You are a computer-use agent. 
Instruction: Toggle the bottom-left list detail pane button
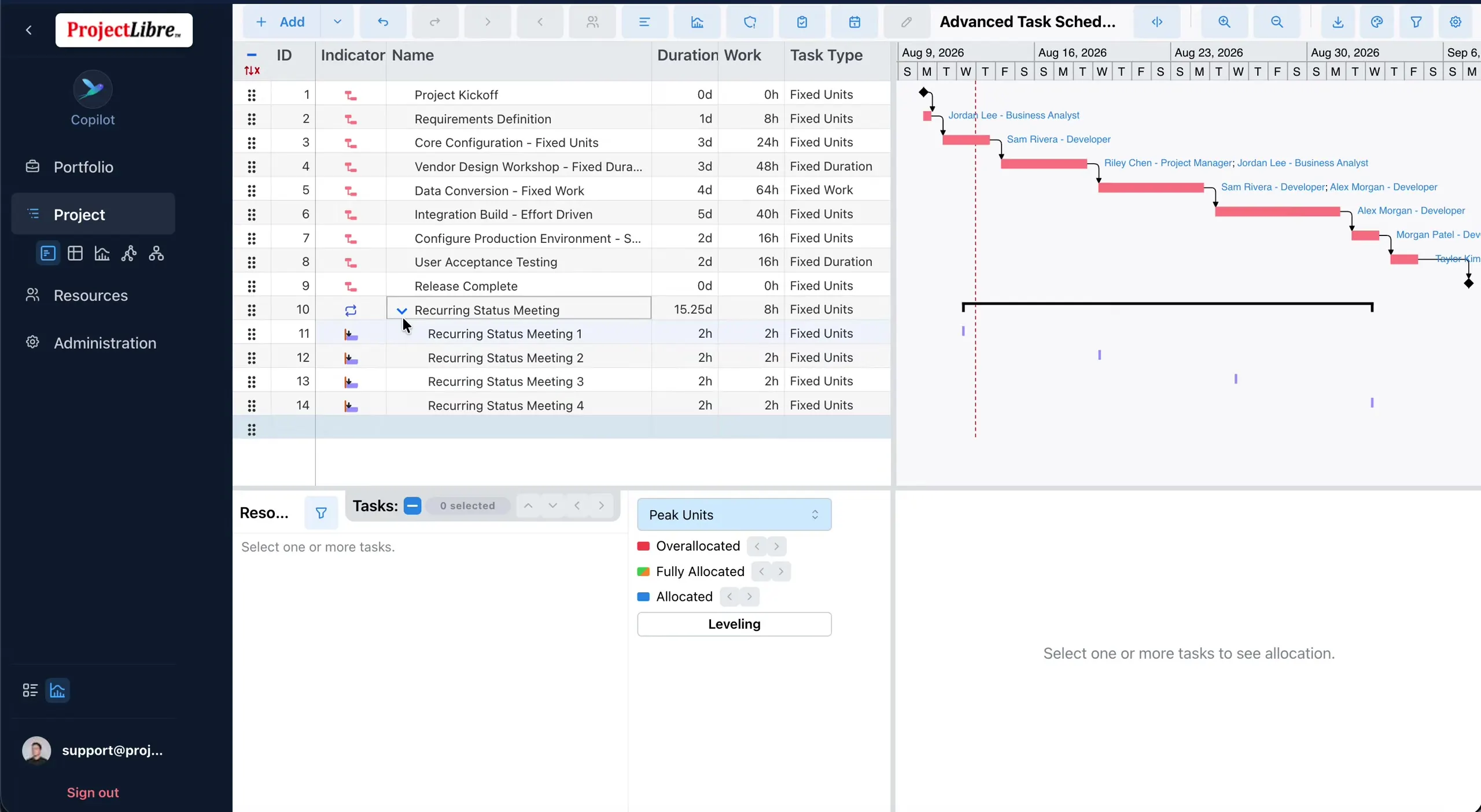tap(30, 690)
